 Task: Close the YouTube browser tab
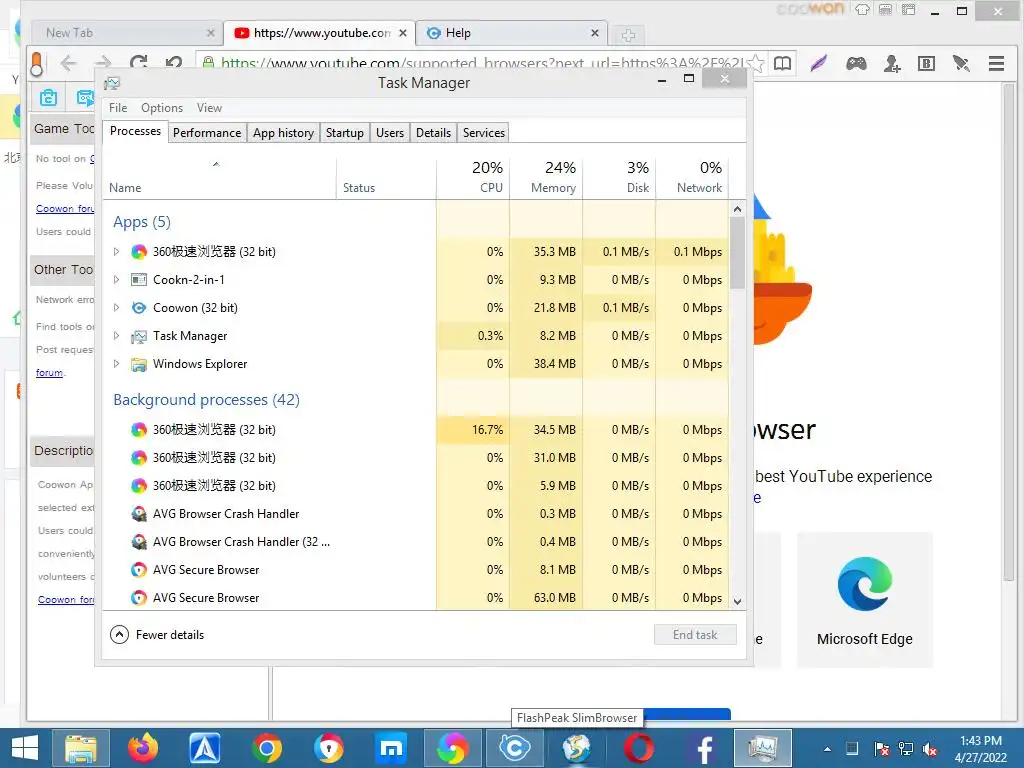coord(403,33)
